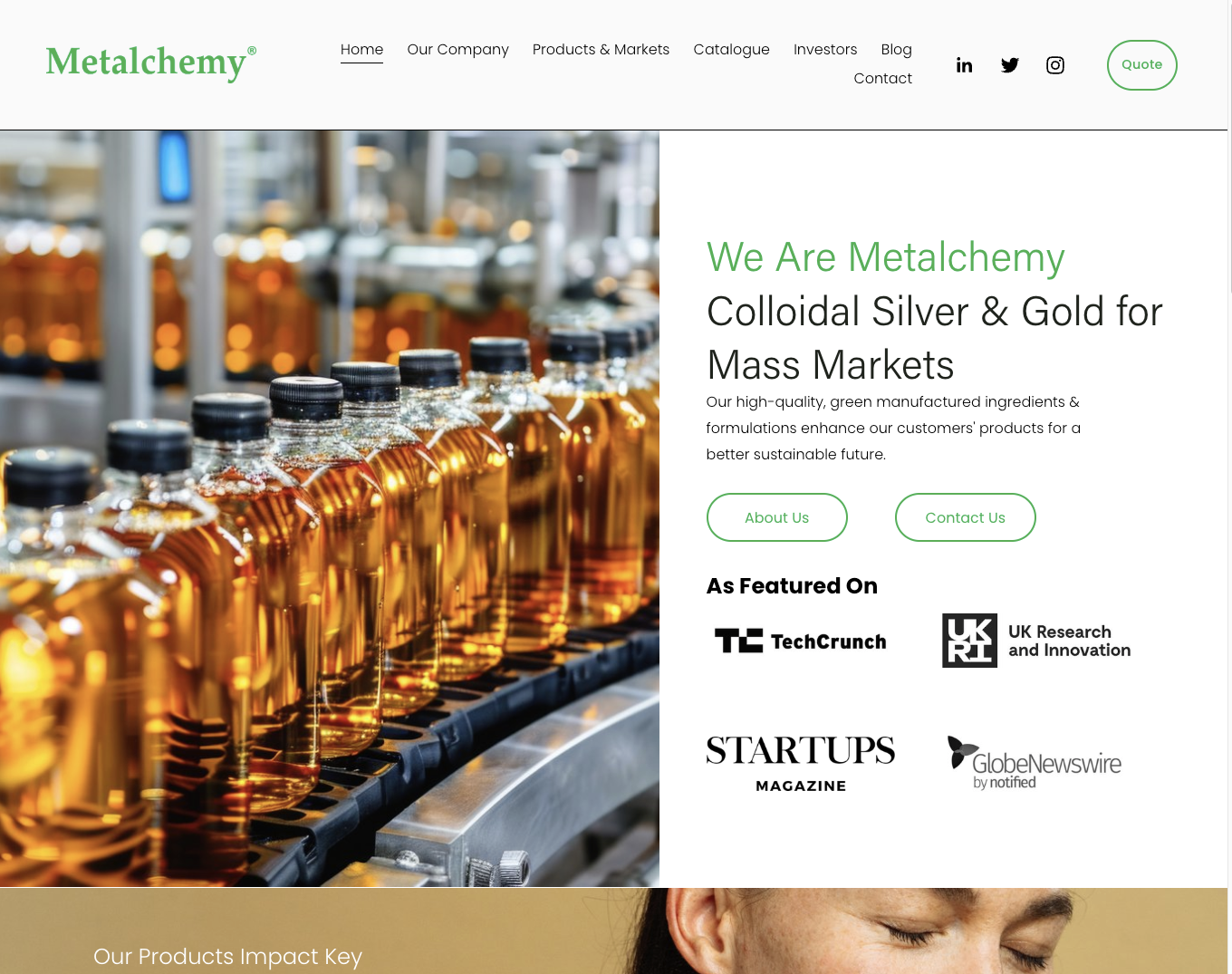Image resolution: width=1232 pixels, height=974 pixels.
Task: Click the Quote button
Action: tap(1141, 65)
